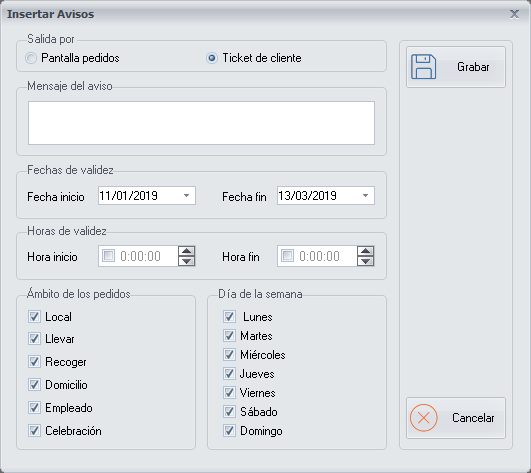The width and height of the screenshot is (531, 473).
Task: Close the Insertar Avisos dialog
Action: (x=514, y=14)
